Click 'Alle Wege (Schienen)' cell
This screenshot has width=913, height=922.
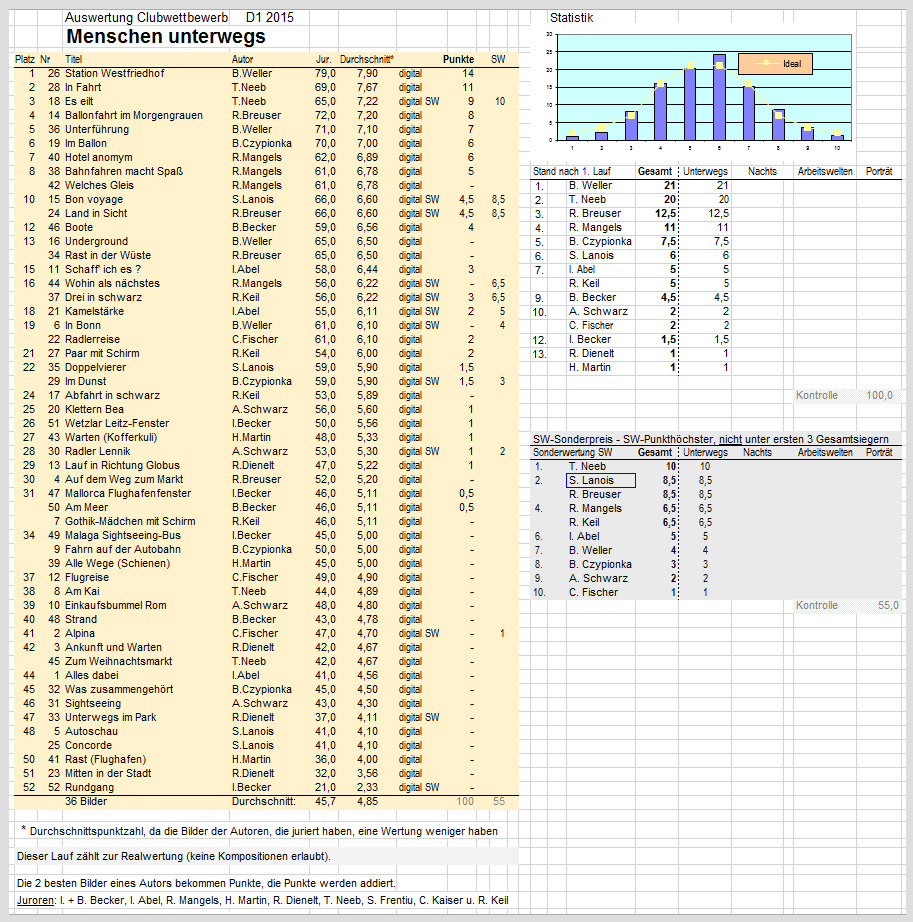[117, 563]
